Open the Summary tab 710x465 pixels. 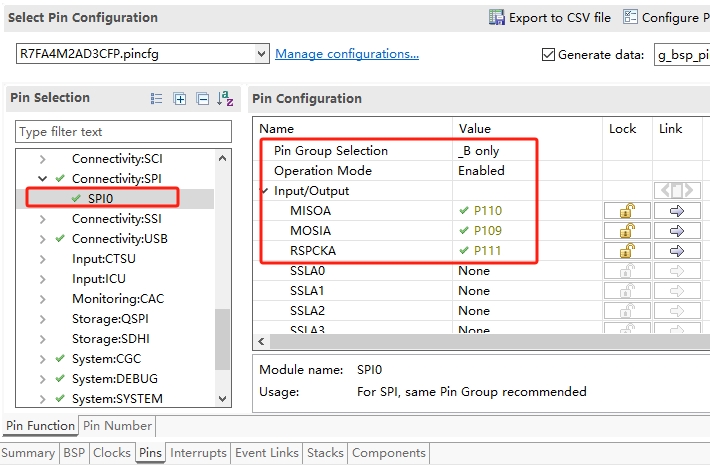coord(28,453)
